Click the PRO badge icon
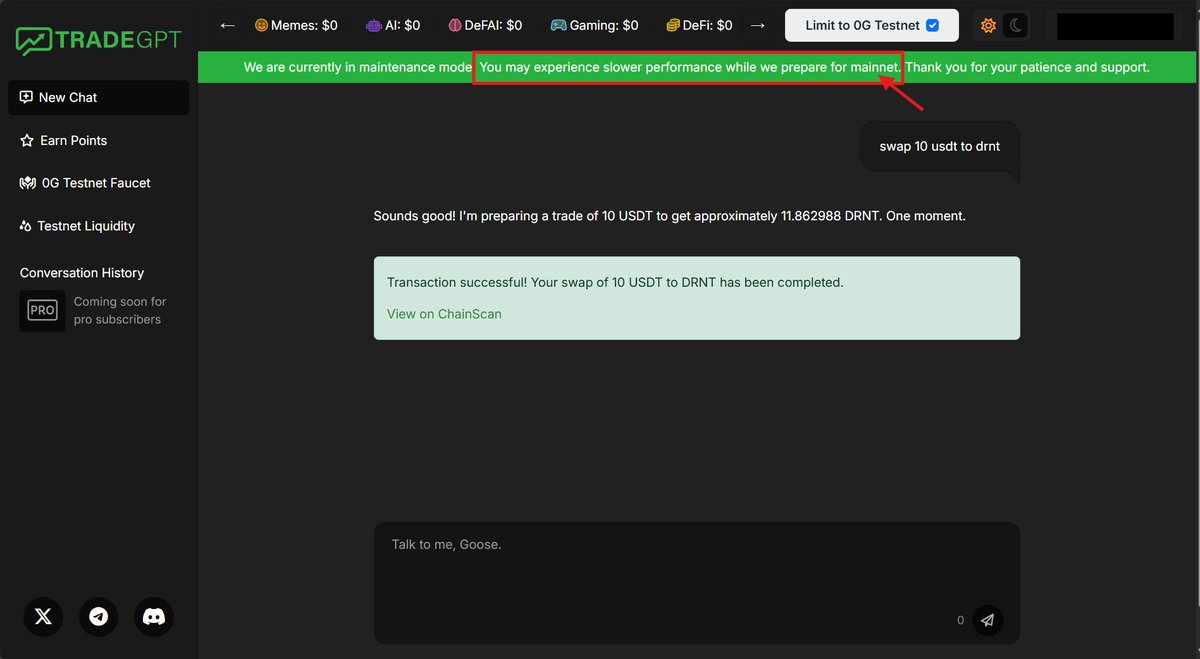1200x659 pixels. pyautogui.click(x=42, y=311)
